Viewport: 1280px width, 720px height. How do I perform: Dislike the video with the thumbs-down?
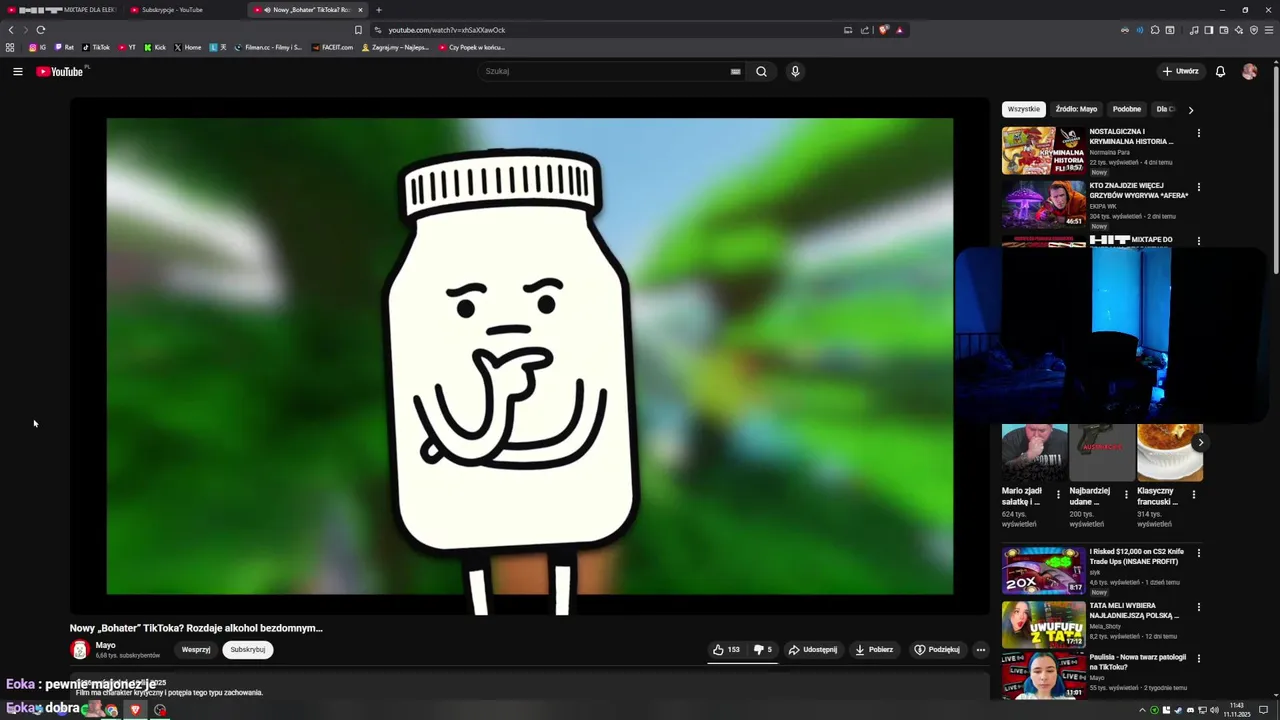coord(763,650)
